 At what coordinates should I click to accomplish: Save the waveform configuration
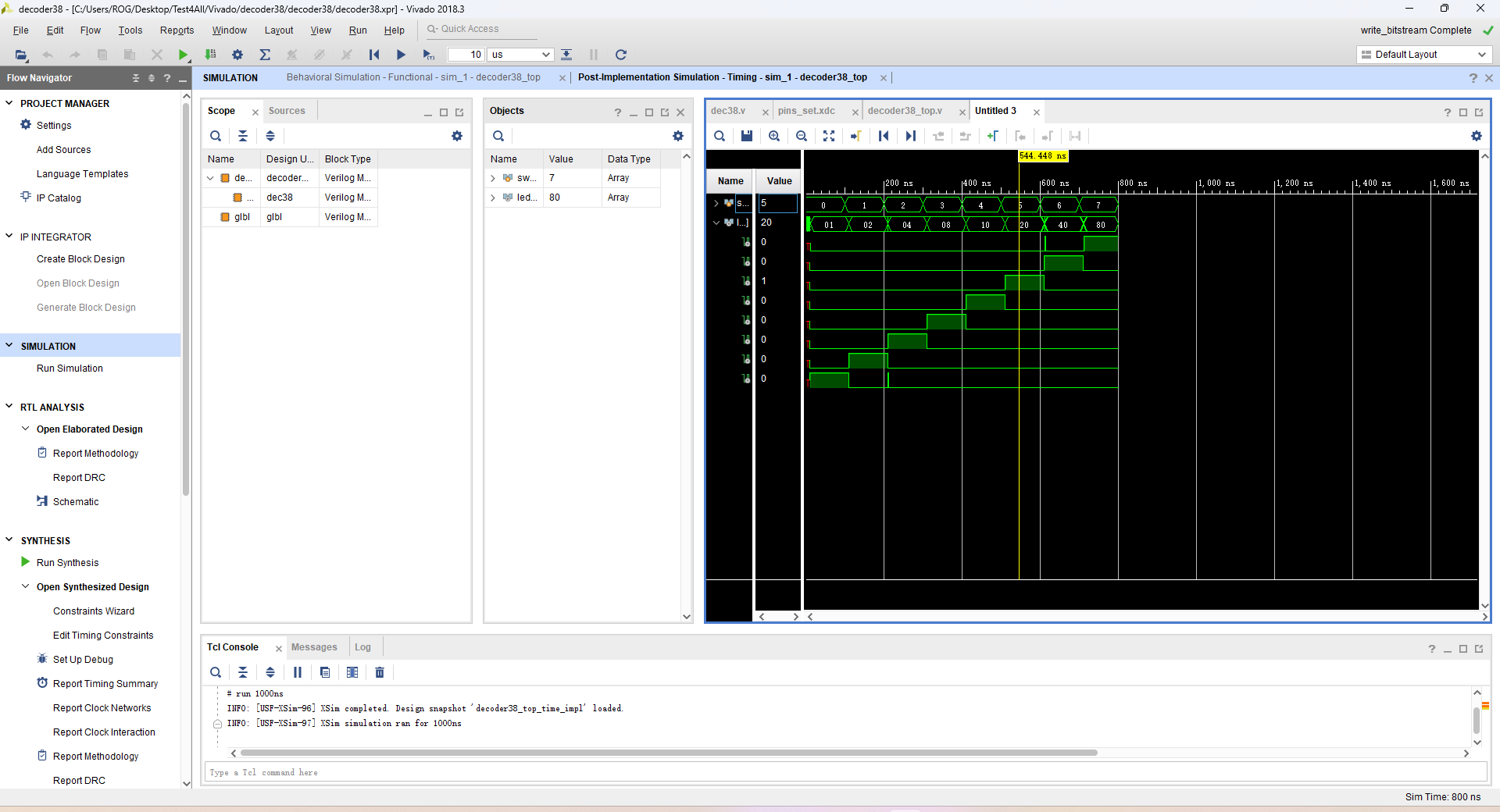coord(747,136)
